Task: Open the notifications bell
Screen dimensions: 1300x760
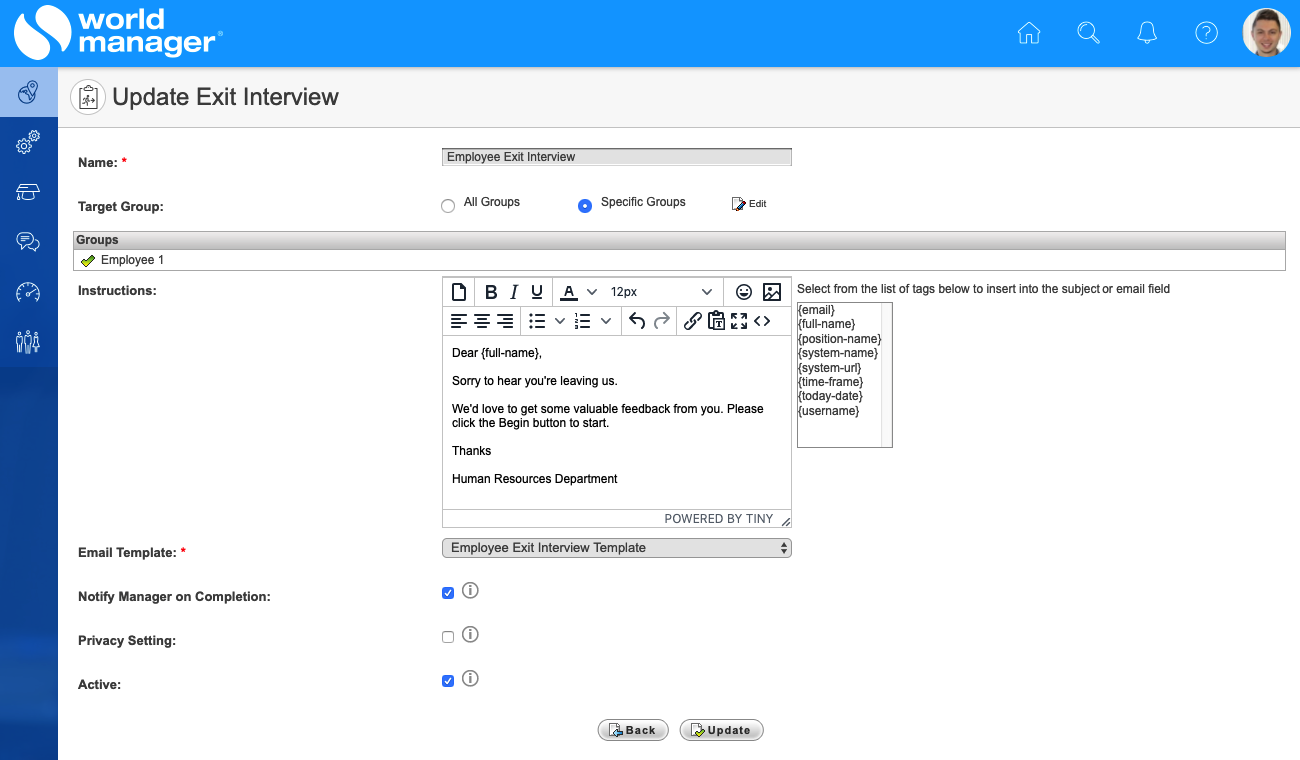Action: click(1147, 33)
